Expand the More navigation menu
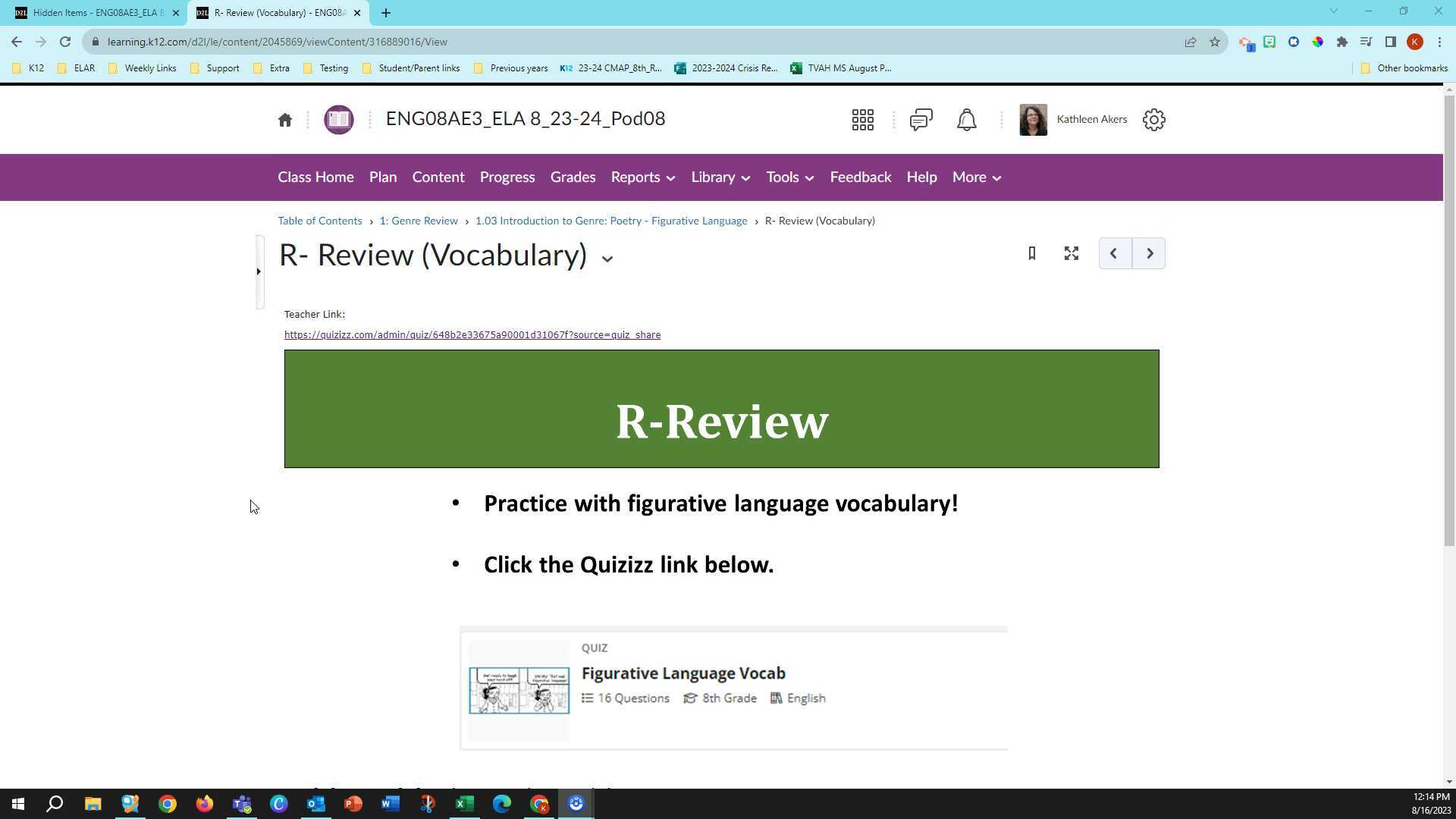 [976, 177]
